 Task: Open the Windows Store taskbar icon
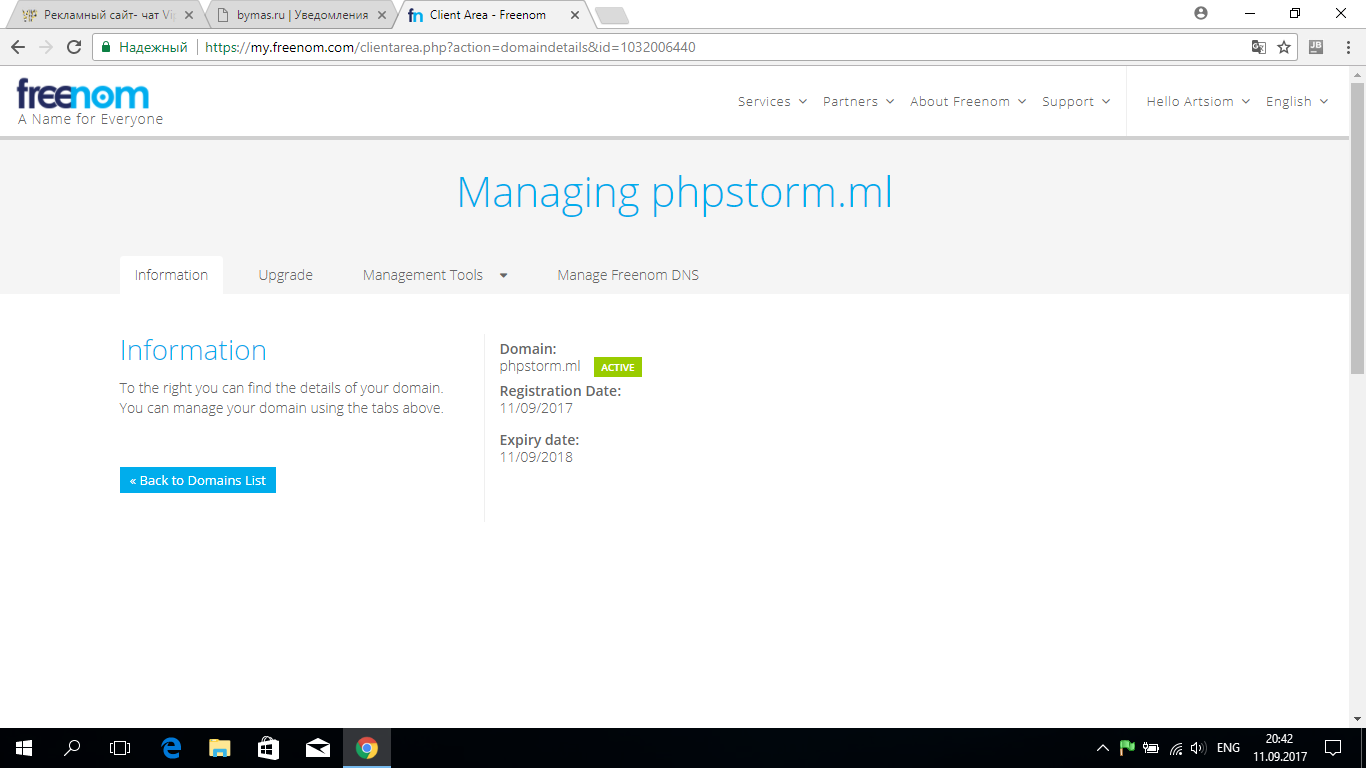point(268,747)
